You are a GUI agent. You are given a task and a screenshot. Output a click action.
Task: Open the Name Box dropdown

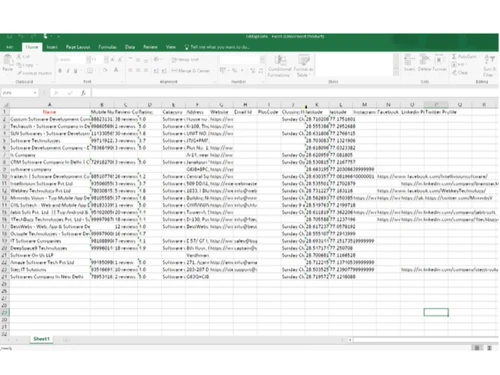(35, 93)
